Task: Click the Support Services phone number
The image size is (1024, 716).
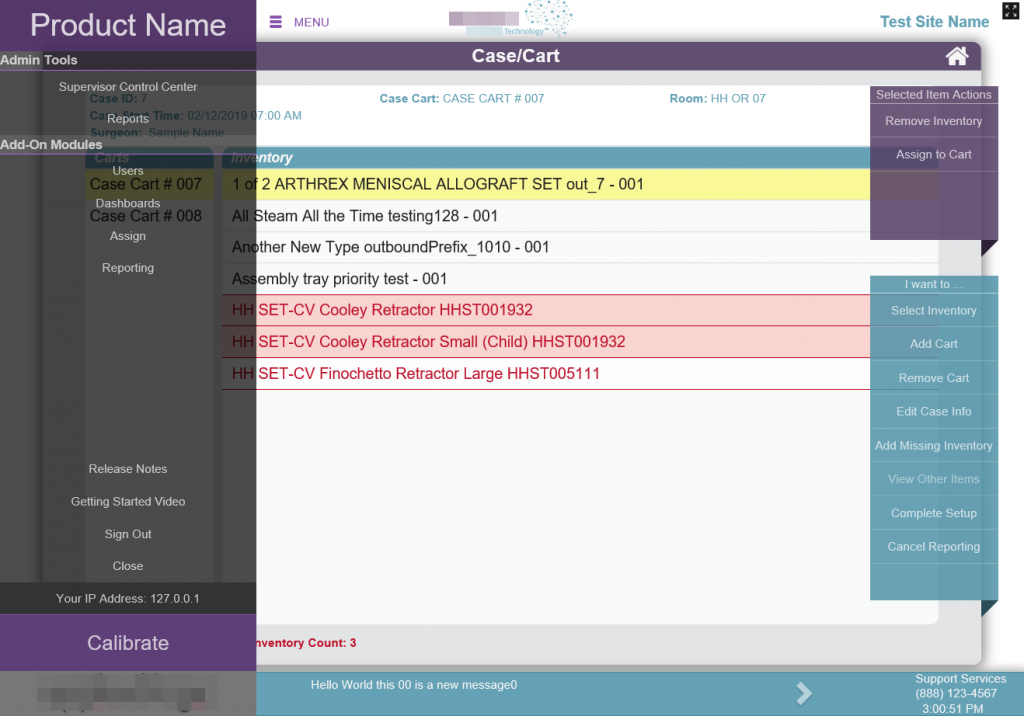Action: point(955,694)
